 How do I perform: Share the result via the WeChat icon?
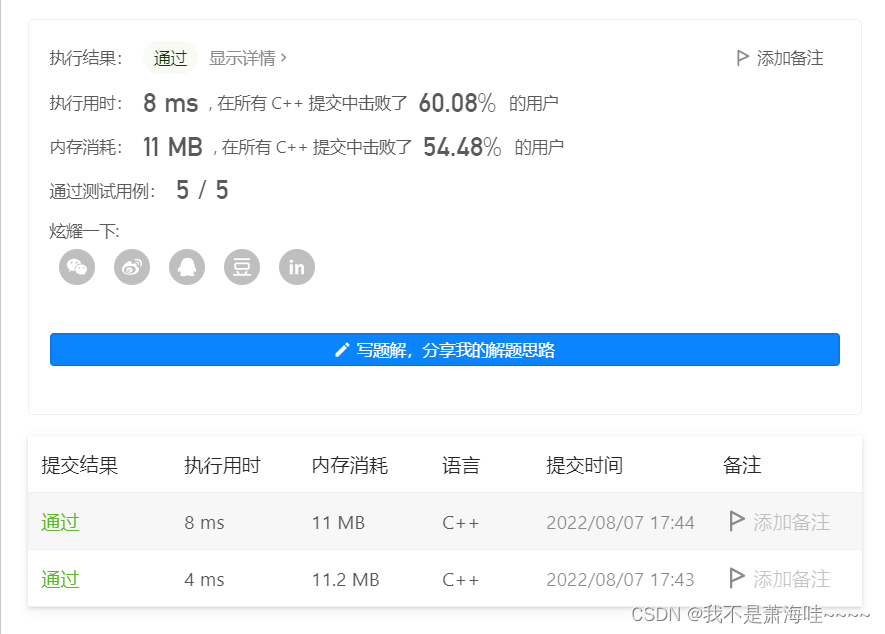(76, 267)
